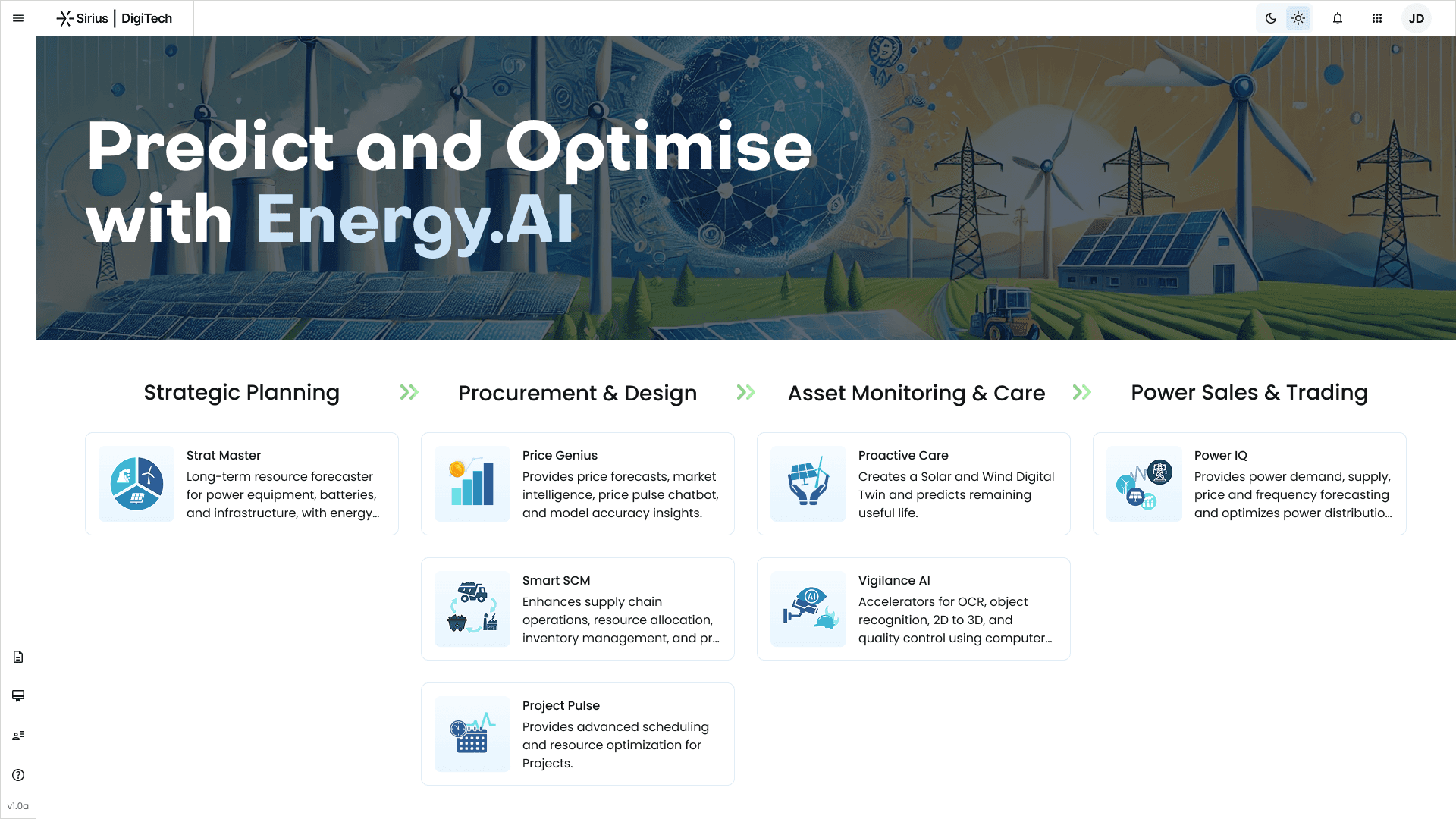Click the chevrons after Strategic Planning
The width and height of the screenshot is (1456, 819).
click(x=409, y=392)
